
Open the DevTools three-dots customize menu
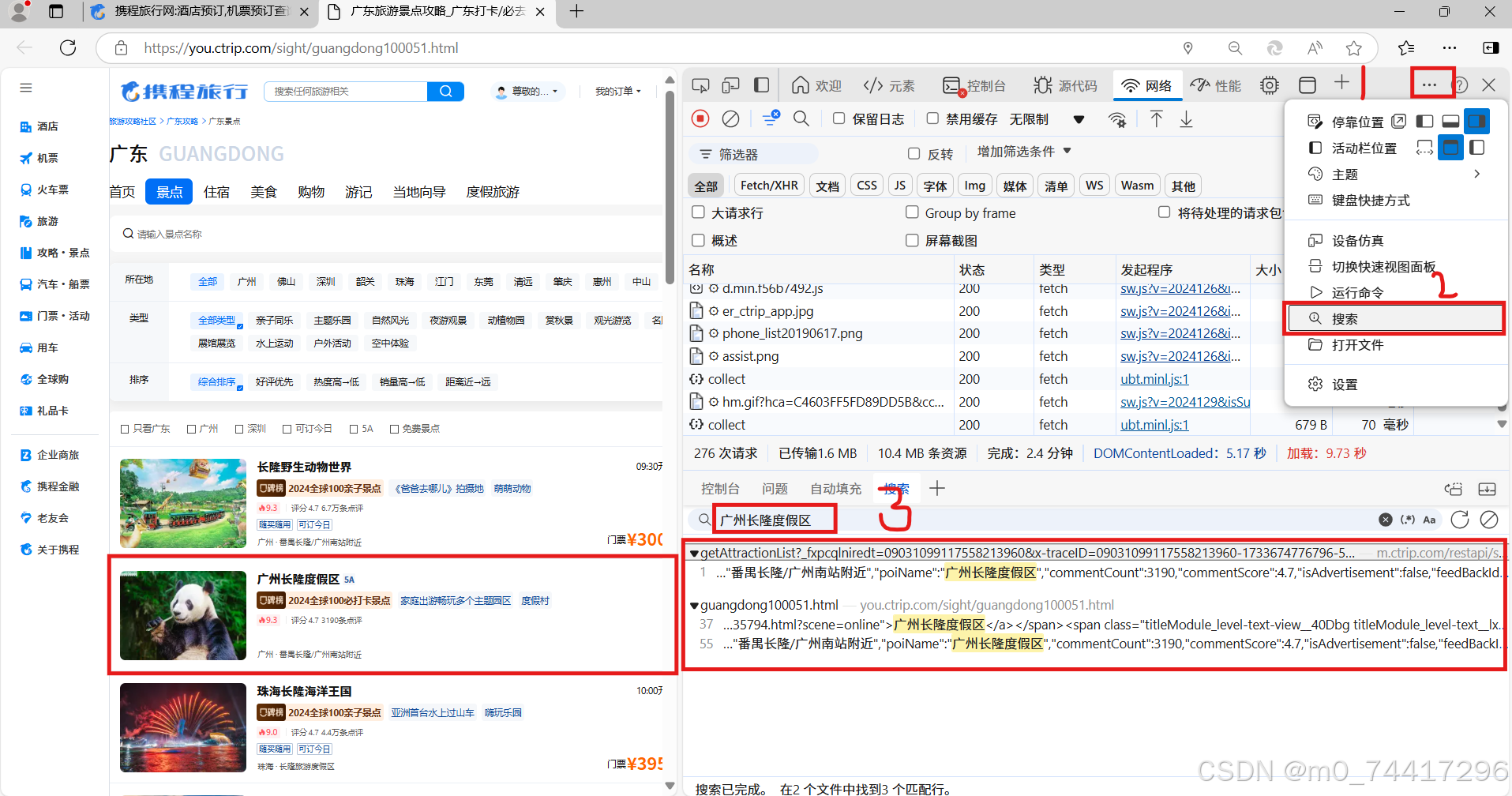tap(1429, 84)
